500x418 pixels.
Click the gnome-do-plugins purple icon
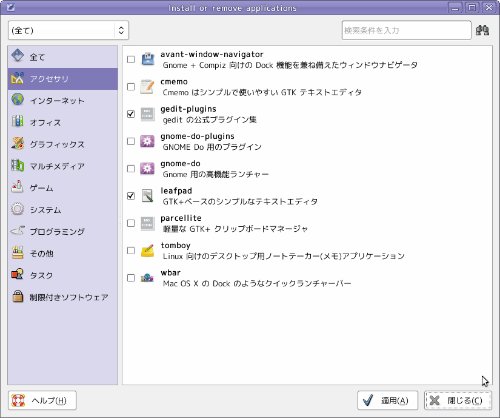(147, 141)
